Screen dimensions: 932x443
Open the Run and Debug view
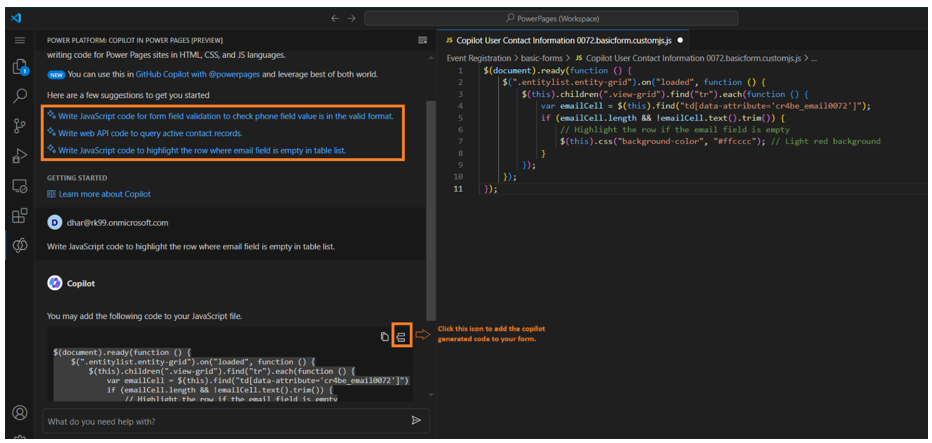pos(20,156)
